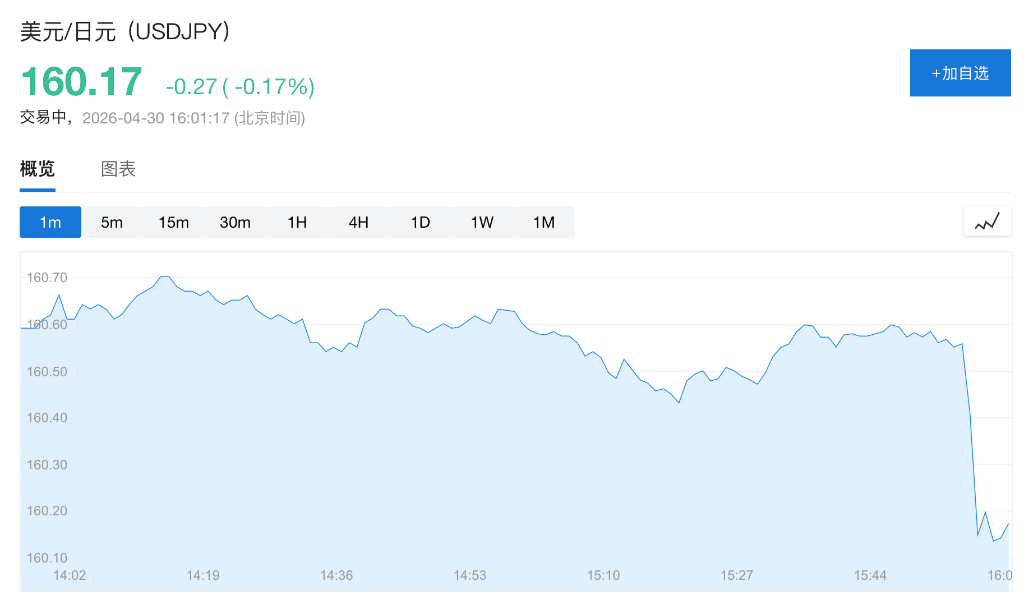Show the 1D daily chart
The height and width of the screenshot is (605, 1024).
420,222
